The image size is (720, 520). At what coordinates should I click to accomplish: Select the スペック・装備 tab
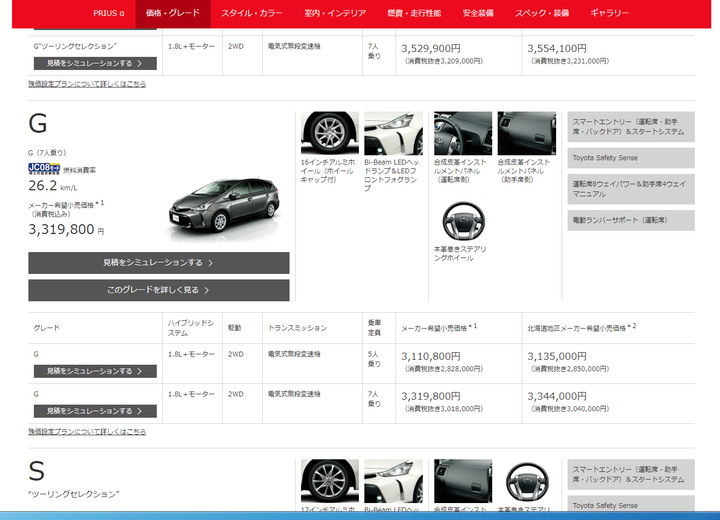coord(541,13)
